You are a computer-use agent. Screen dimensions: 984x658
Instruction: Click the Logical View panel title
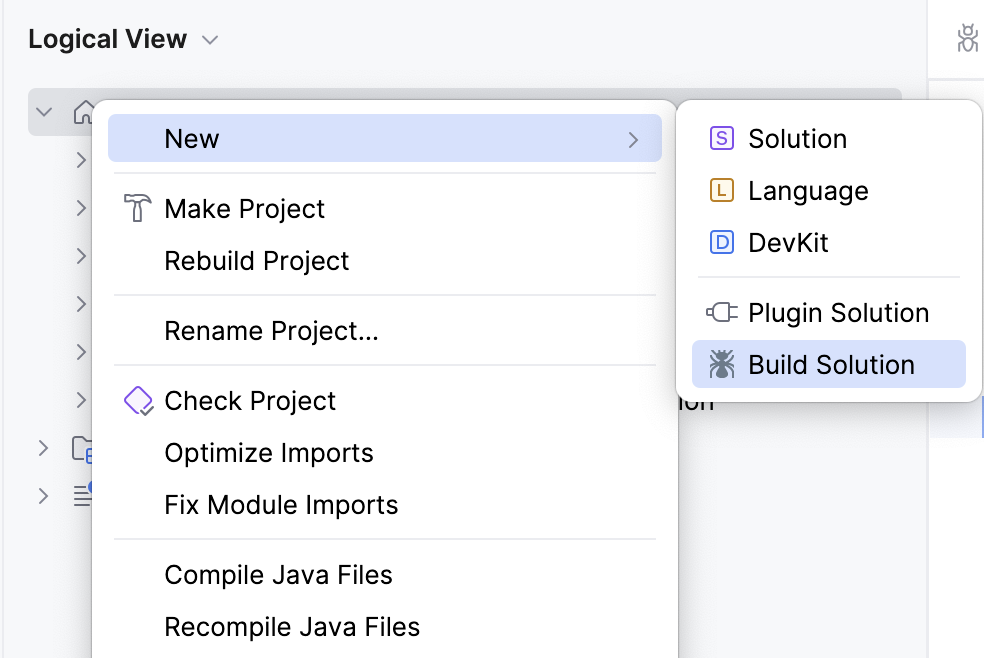point(107,39)
